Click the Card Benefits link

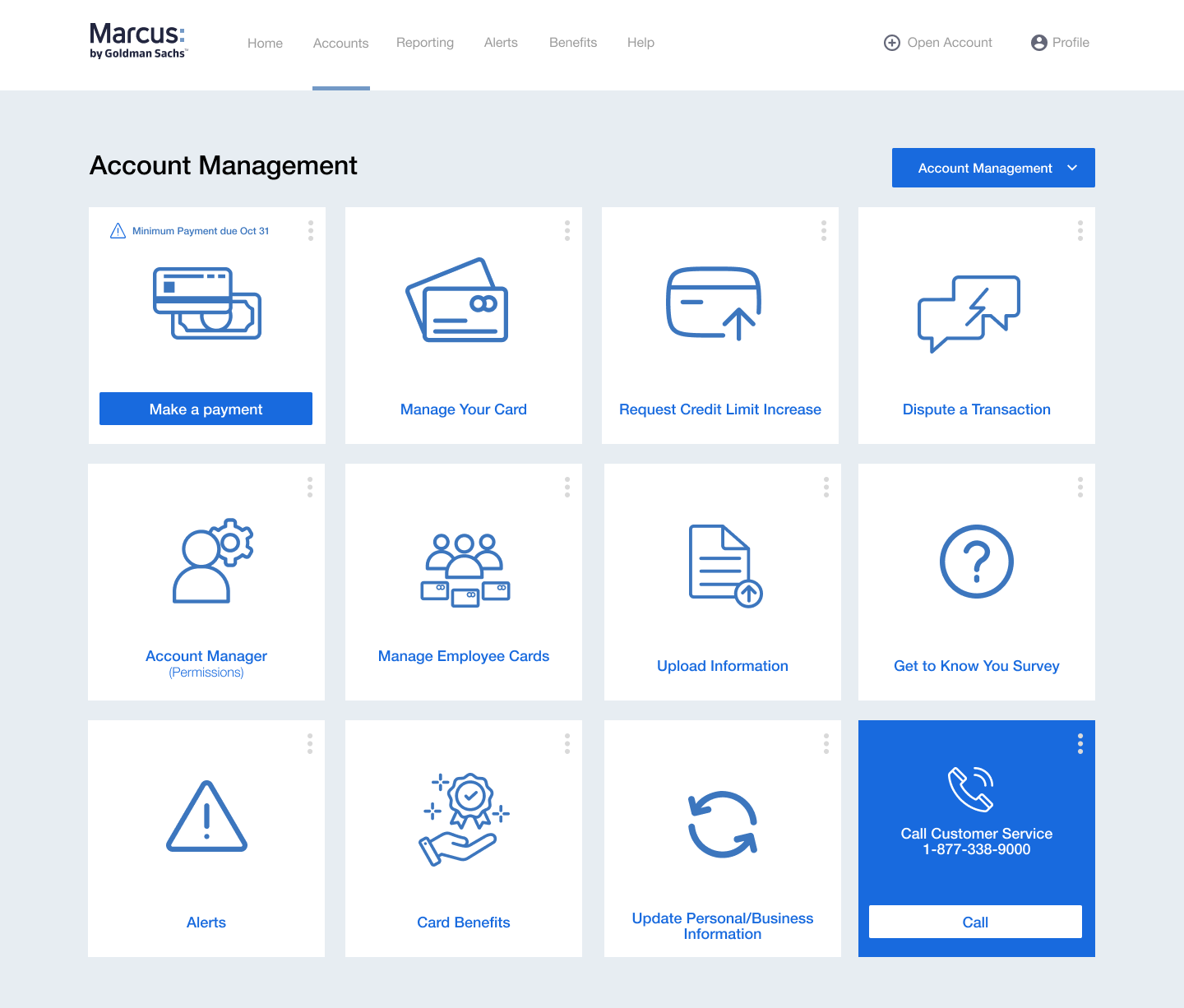464,922
